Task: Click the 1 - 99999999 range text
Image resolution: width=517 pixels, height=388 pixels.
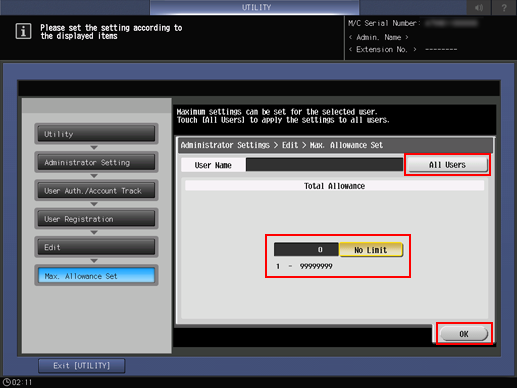Action: coord(304,266)
